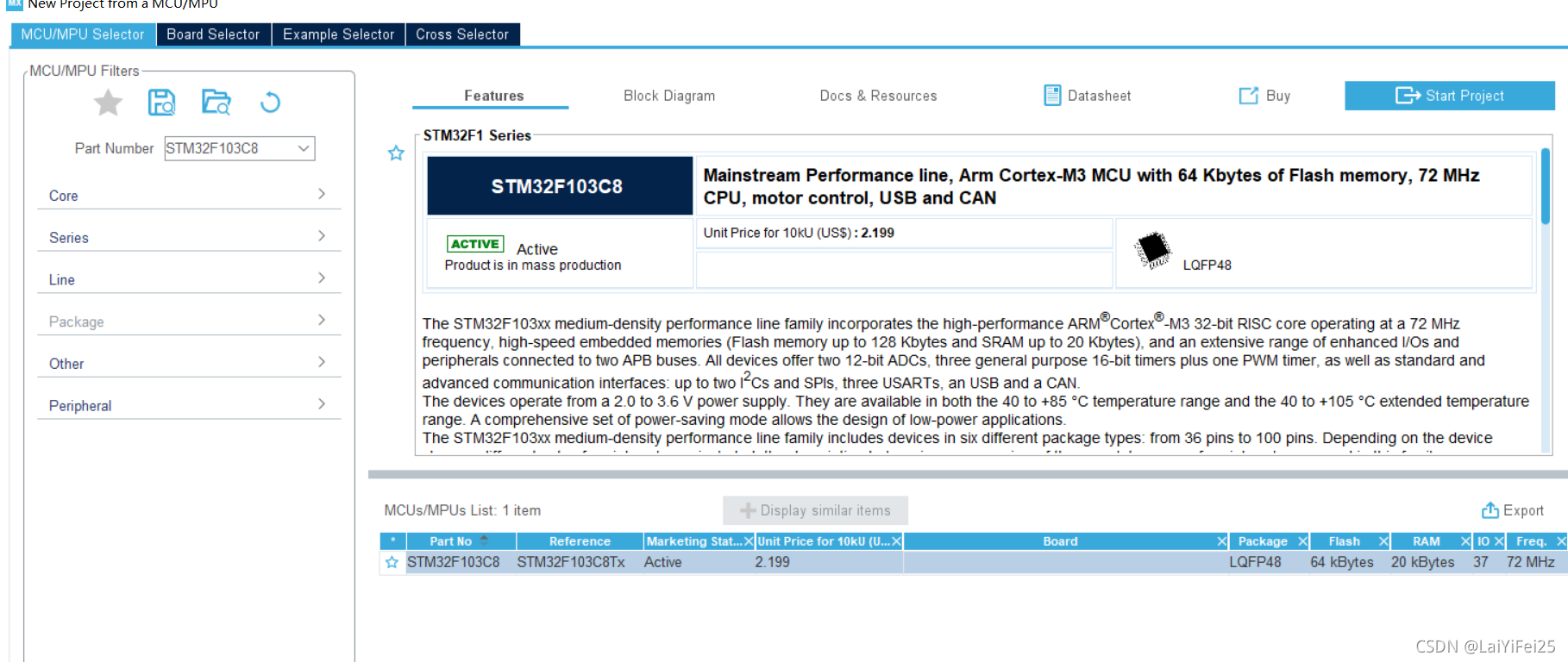
Task: Click the star column header
Action: [x=392, y=541]
